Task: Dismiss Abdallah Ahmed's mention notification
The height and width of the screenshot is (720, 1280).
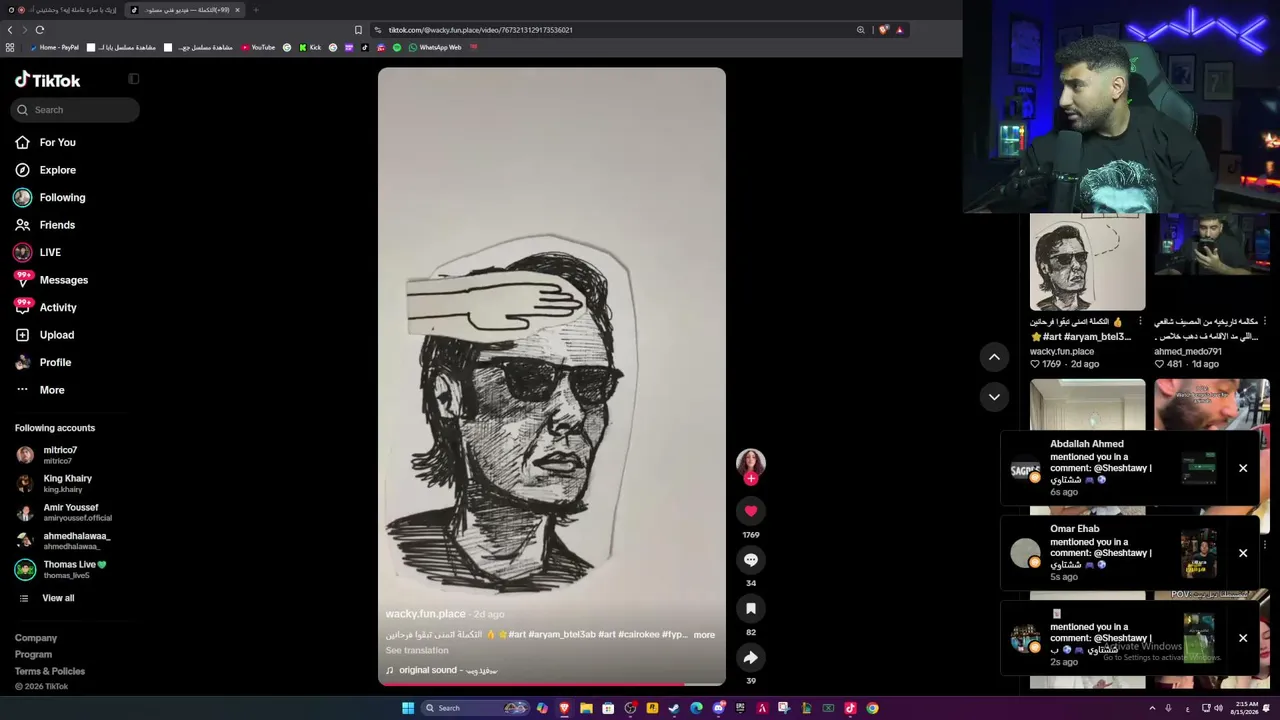Action: point(1243,468)
